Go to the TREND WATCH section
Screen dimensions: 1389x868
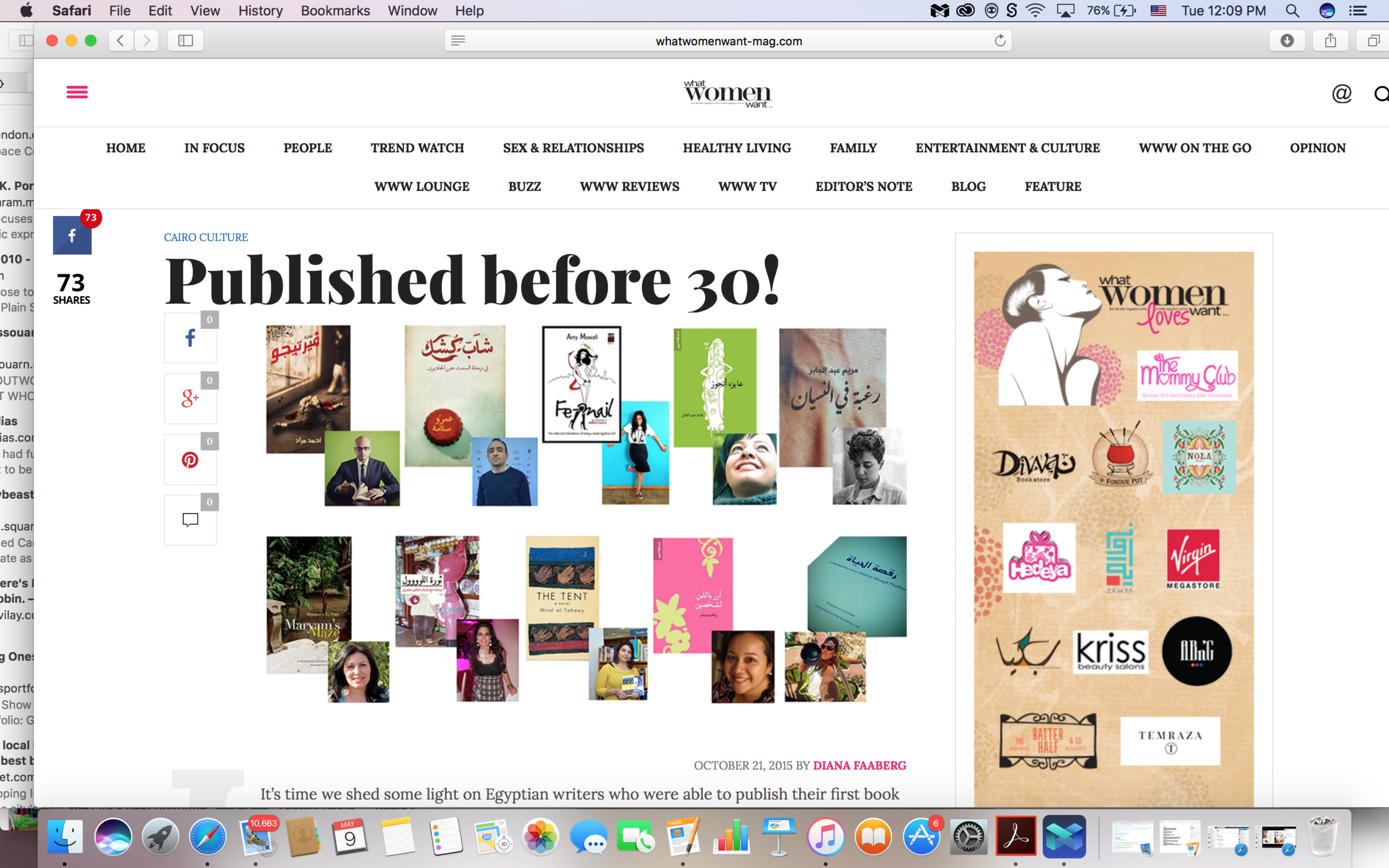coord(417,148)
